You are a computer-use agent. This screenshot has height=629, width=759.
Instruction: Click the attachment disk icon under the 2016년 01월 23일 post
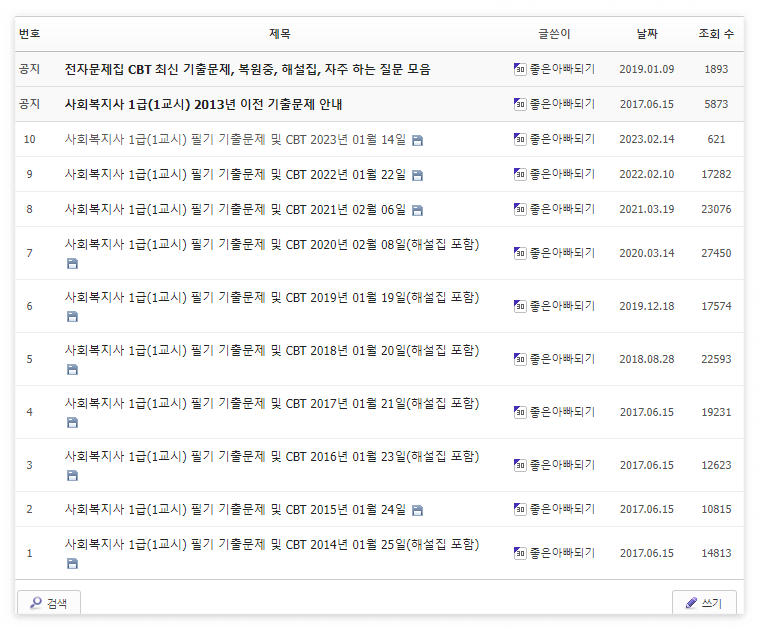tap(72, 476)
